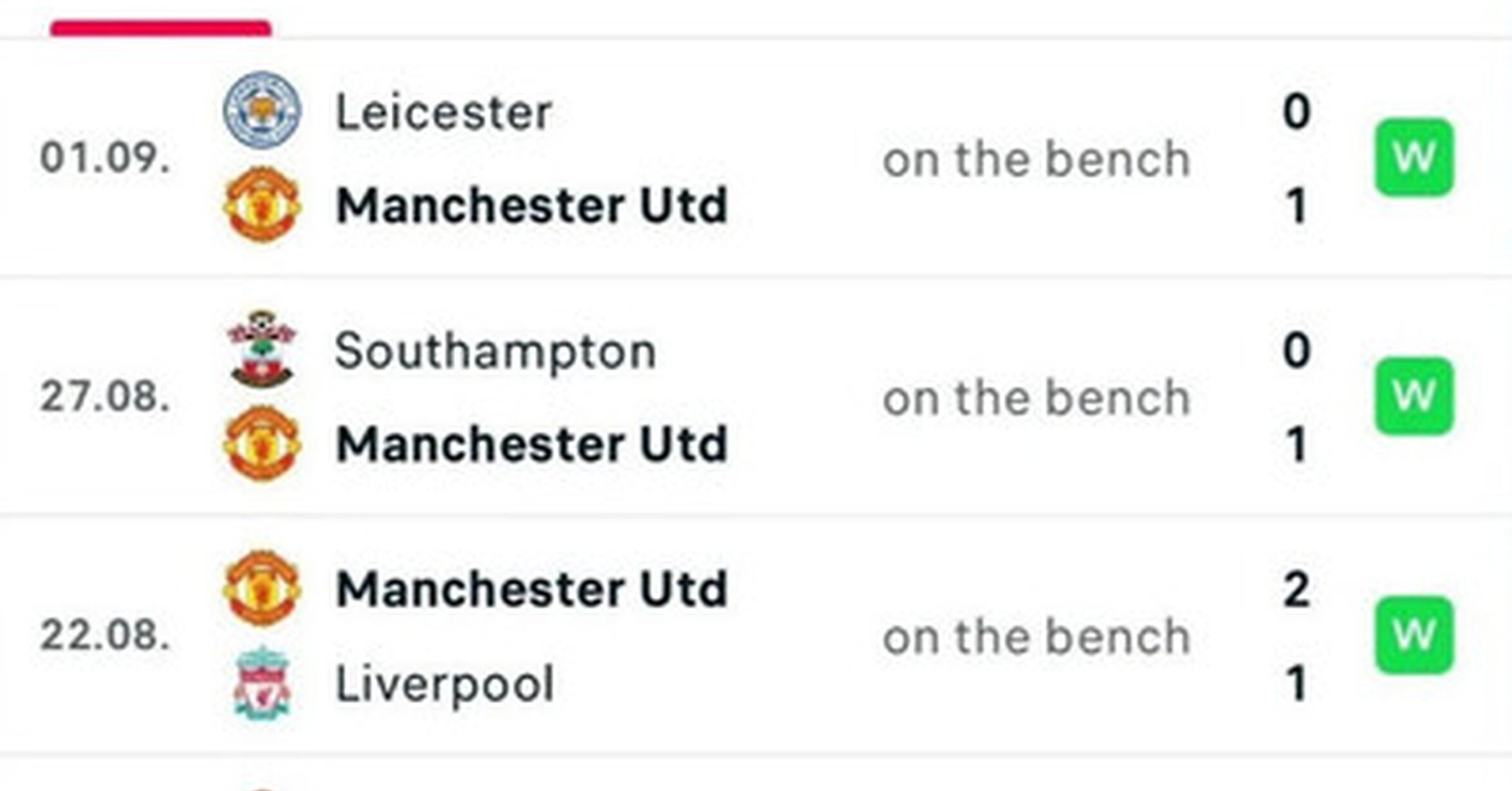Image resolution: width=1512 pixels, height=791 pixels.
Task: Click Manchester Utd crest in the Southampton match
Action: click(261, 444)
